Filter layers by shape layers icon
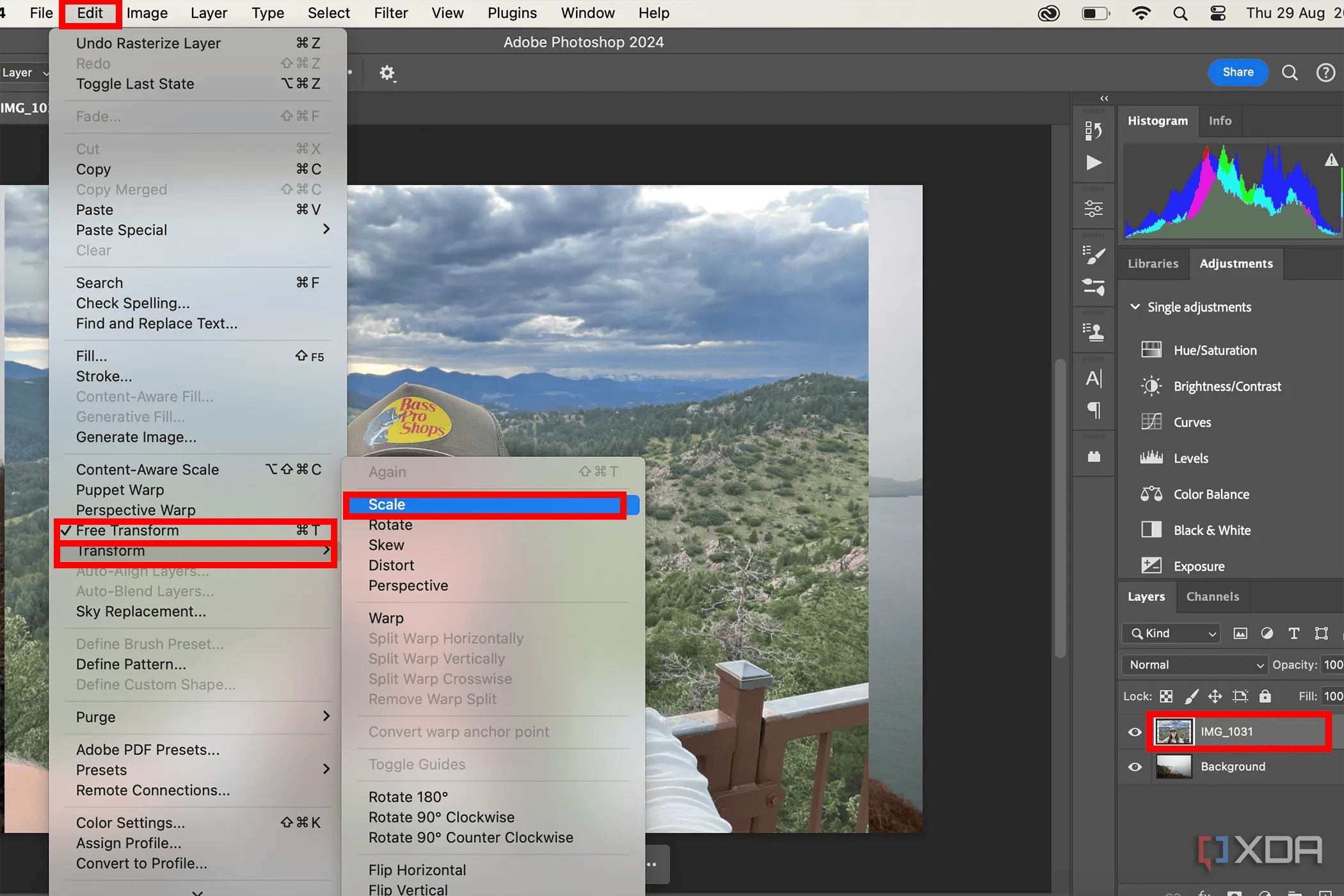The width and height of the screenshot is (1344, 896). 1321,633
